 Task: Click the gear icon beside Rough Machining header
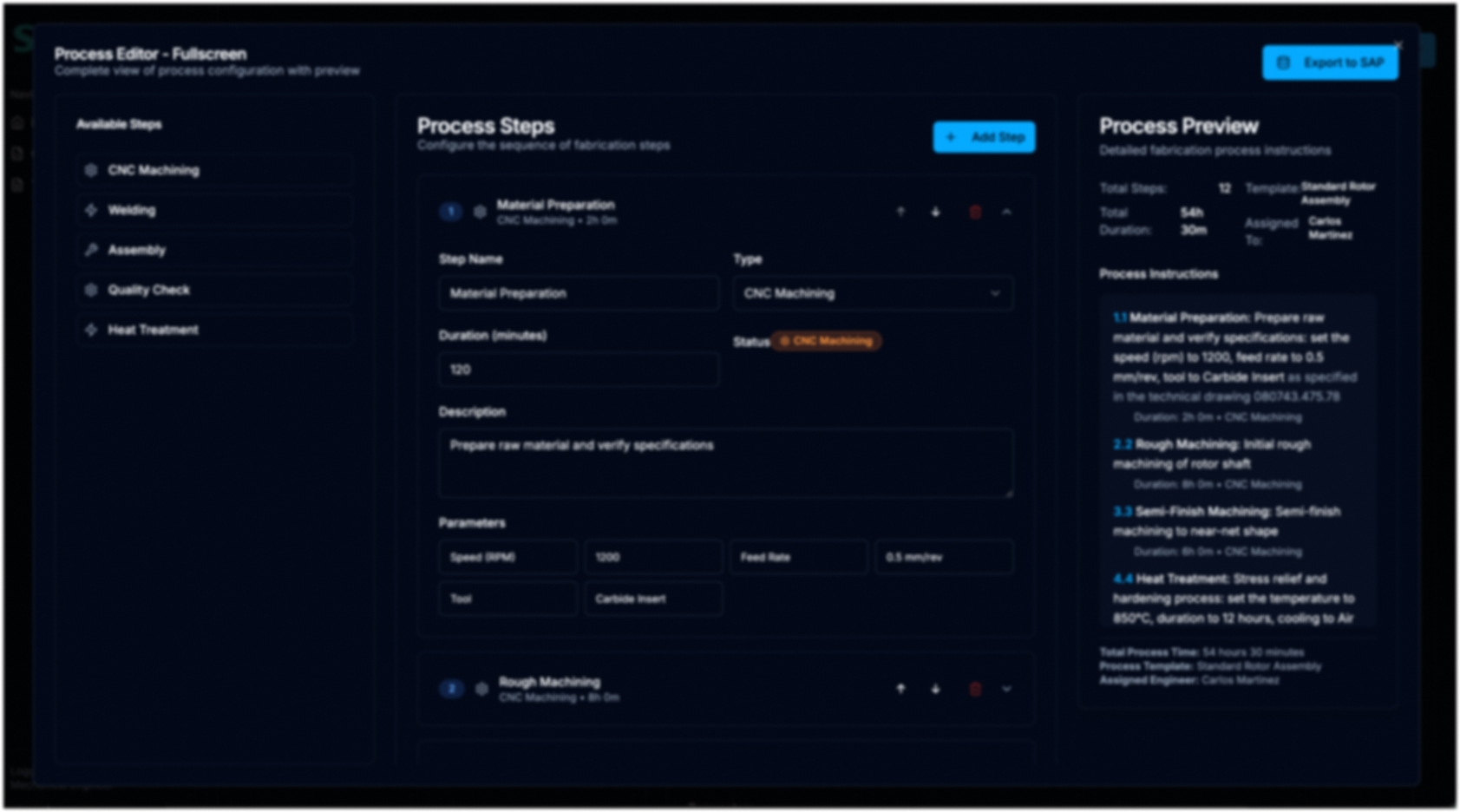pyautogui.click(x=481, y=689)
